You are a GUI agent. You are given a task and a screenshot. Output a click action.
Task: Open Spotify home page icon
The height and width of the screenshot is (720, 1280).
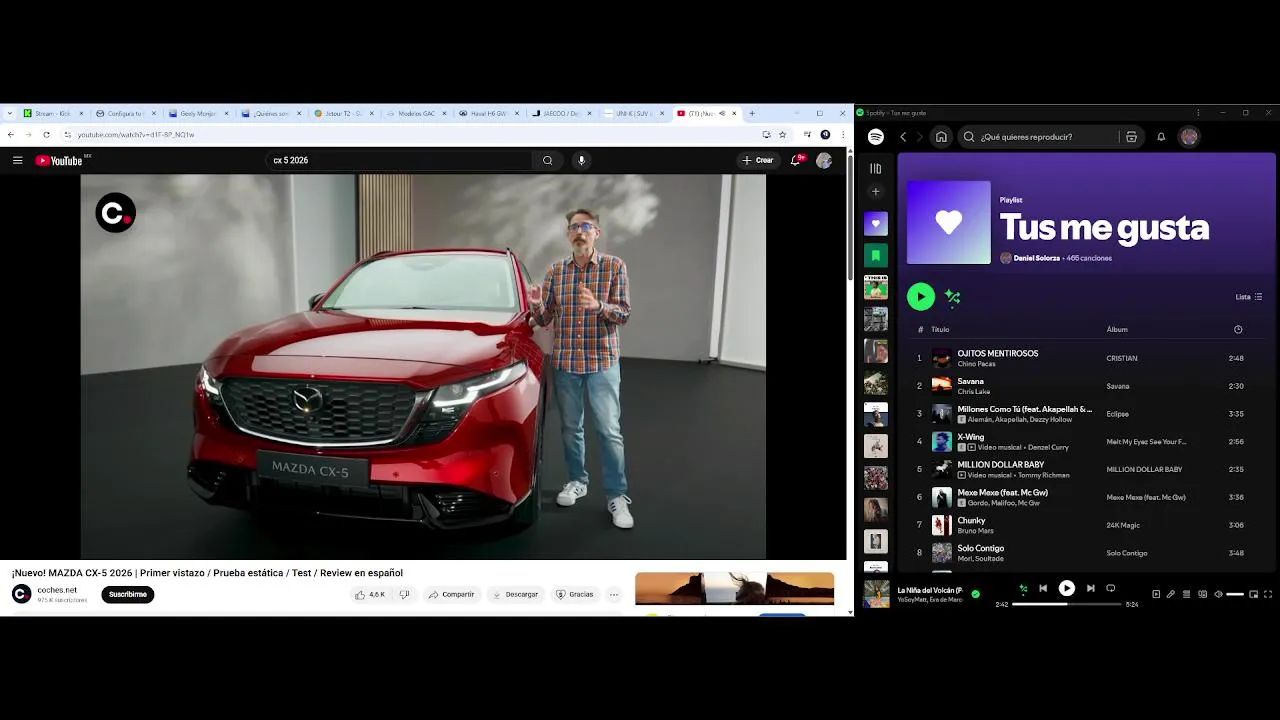tap(941, 137)
